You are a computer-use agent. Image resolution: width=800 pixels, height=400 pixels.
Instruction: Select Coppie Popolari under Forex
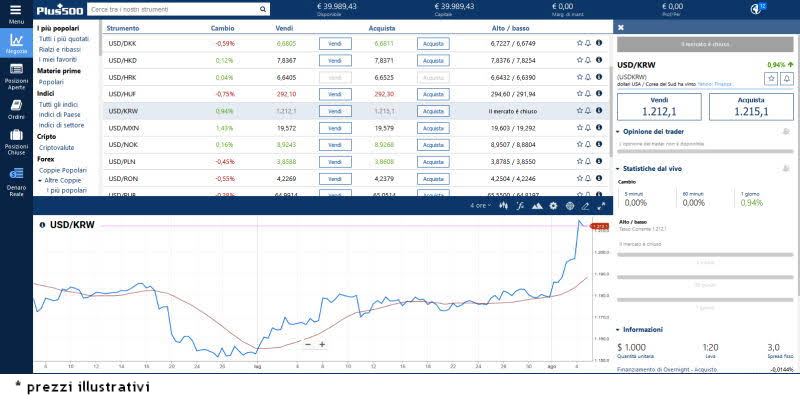(x=62, y=171)
